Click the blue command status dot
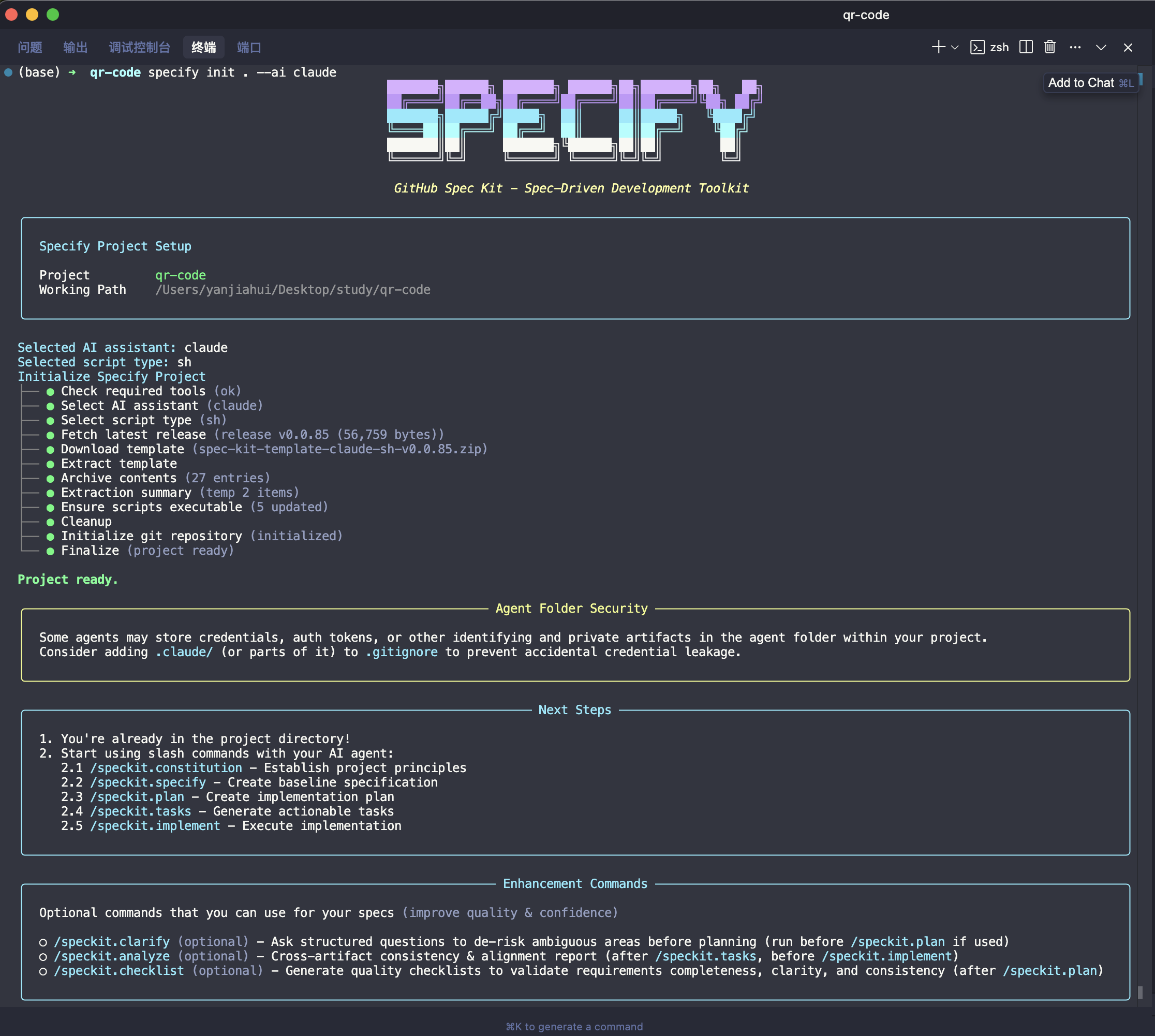The width and height of the screenshot is (1155, 1036). (x=9, y=72)
